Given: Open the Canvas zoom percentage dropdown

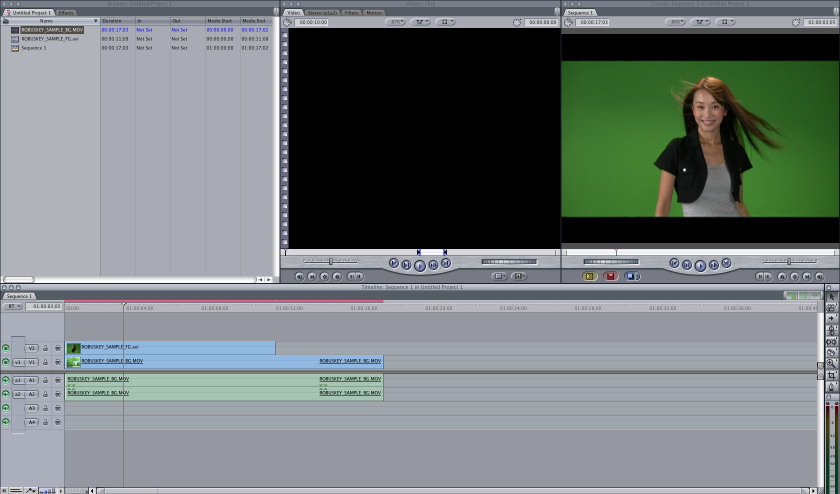Looking at the screenshot, I should coord(676,22).
